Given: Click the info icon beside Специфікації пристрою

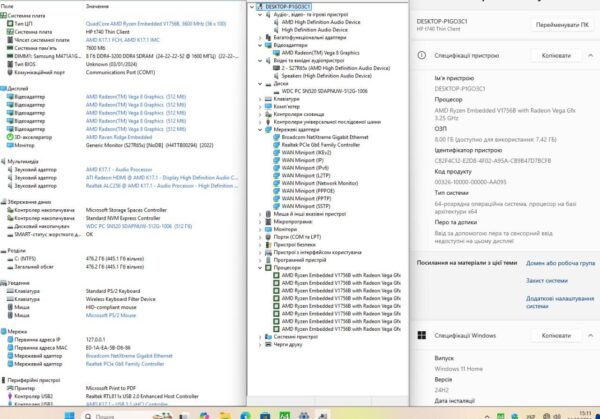Looking at the screenshot, I should pyautogui.click(x=422, y=55).
